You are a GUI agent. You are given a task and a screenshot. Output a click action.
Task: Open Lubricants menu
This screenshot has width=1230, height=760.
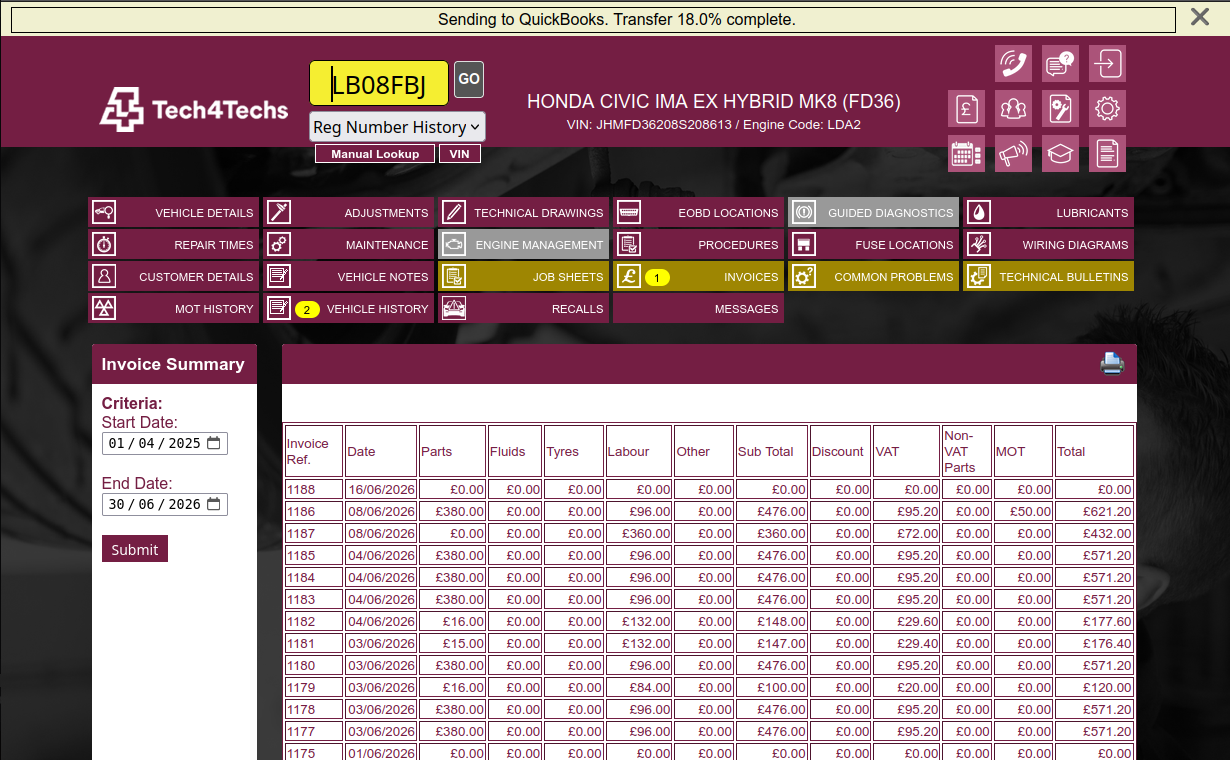[1048, 212]
